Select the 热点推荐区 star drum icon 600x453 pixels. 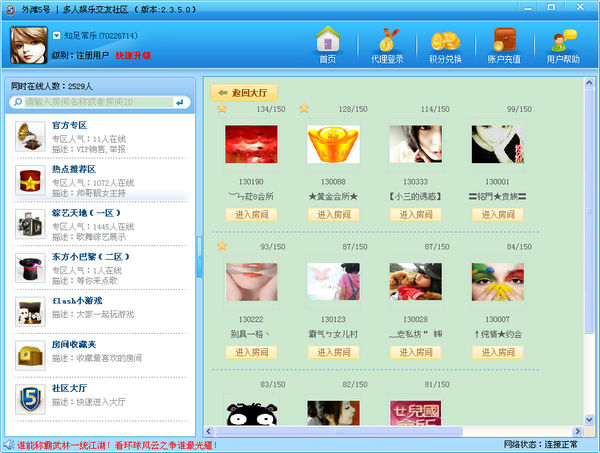tap(30, 180)
